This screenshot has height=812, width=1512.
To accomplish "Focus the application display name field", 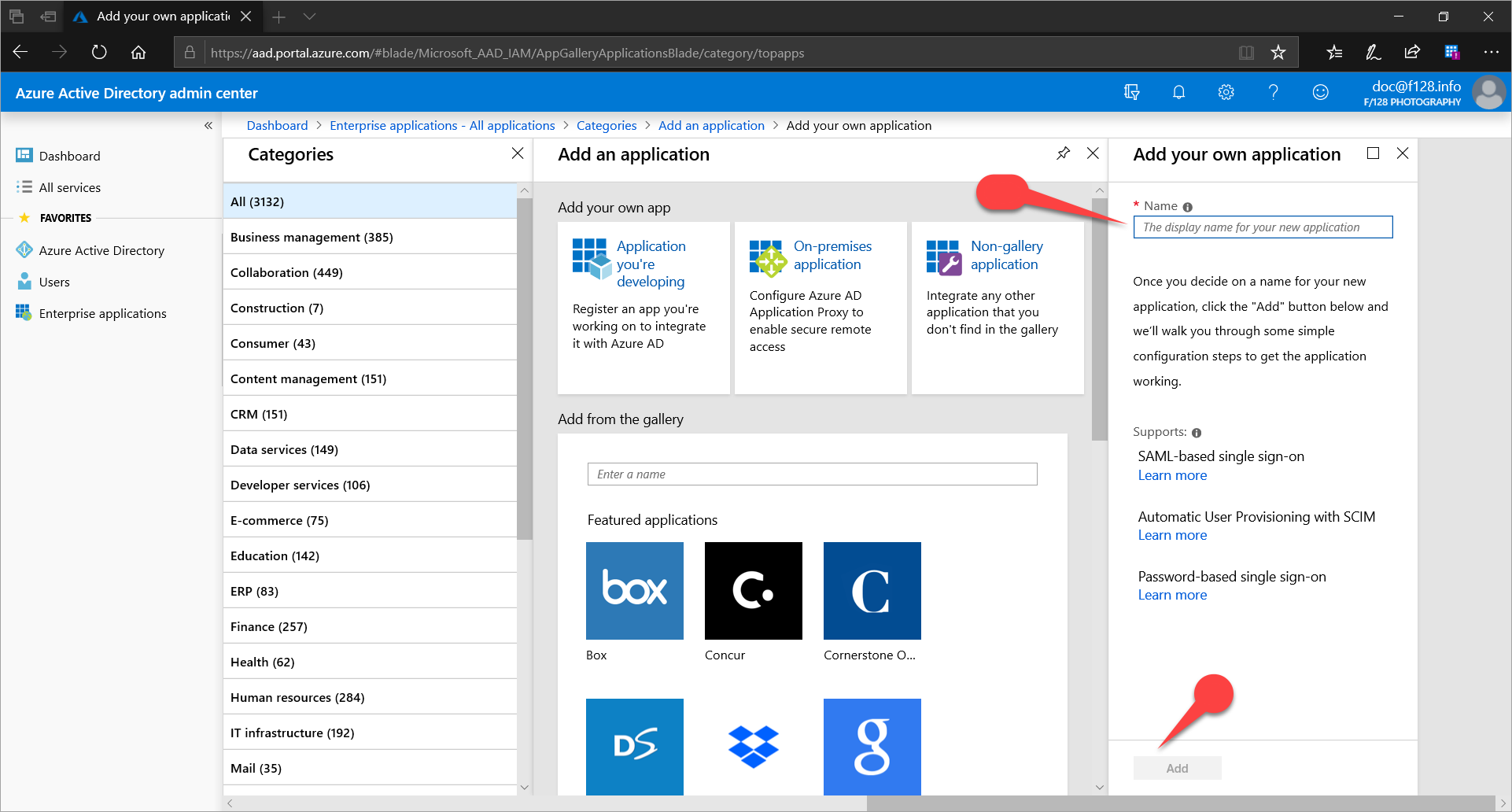I will click(1262, 227).
